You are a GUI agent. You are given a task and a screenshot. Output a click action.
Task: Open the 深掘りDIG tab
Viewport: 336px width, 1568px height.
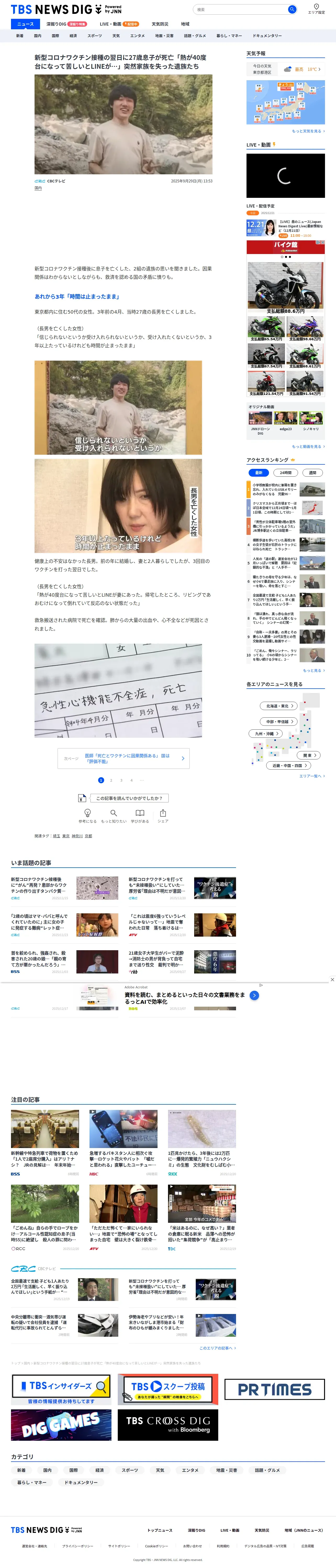(x=66, y=24)
